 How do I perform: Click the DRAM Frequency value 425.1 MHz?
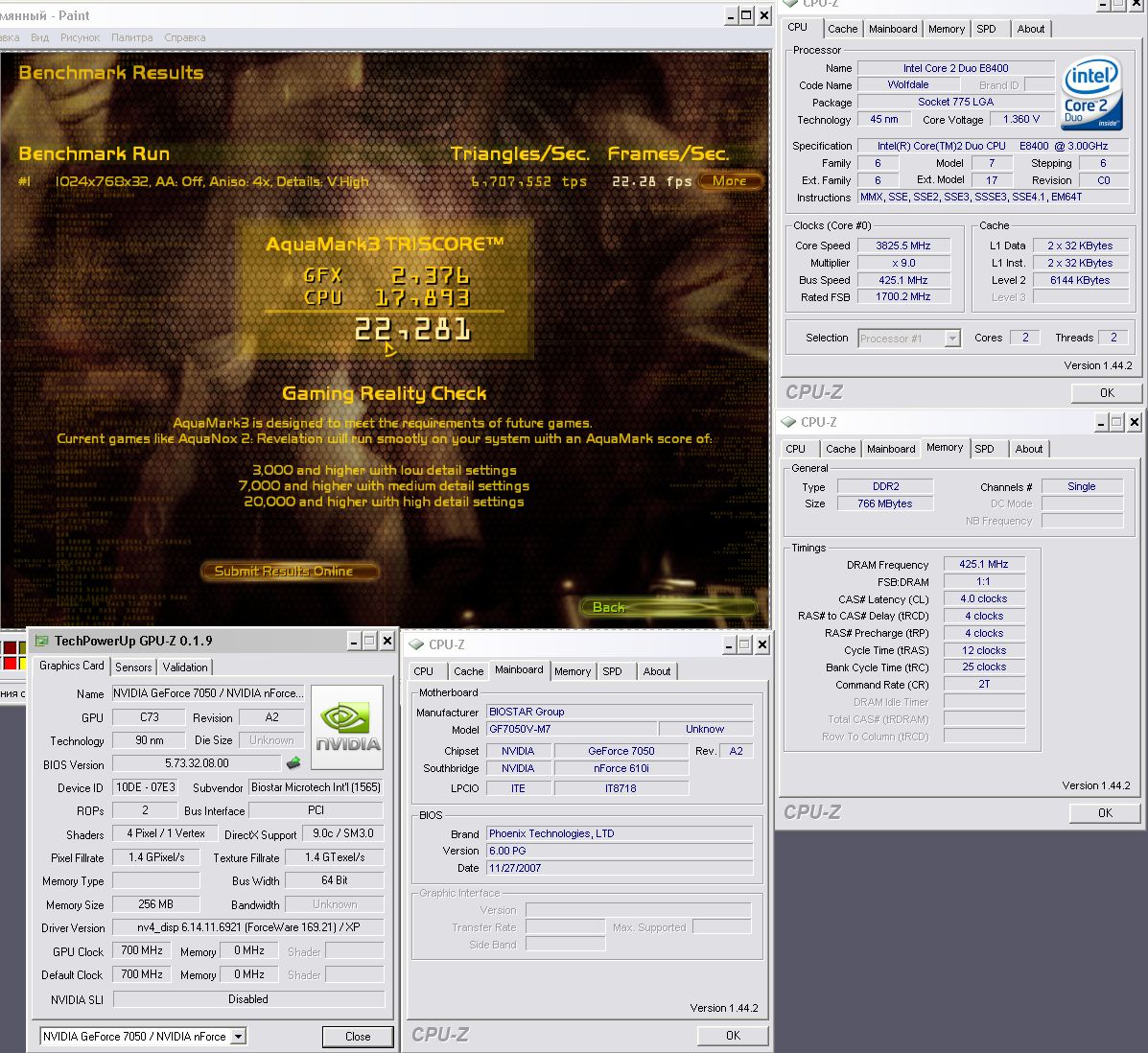click(984, 564)
